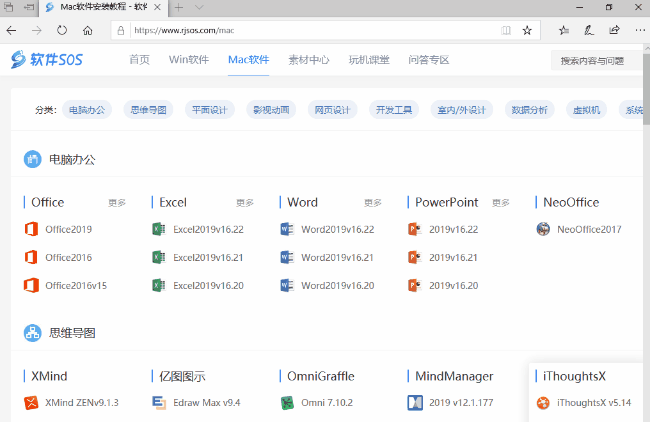
Task: Open the Win软件 navigation tab
Action: click(x=189, y=60)
